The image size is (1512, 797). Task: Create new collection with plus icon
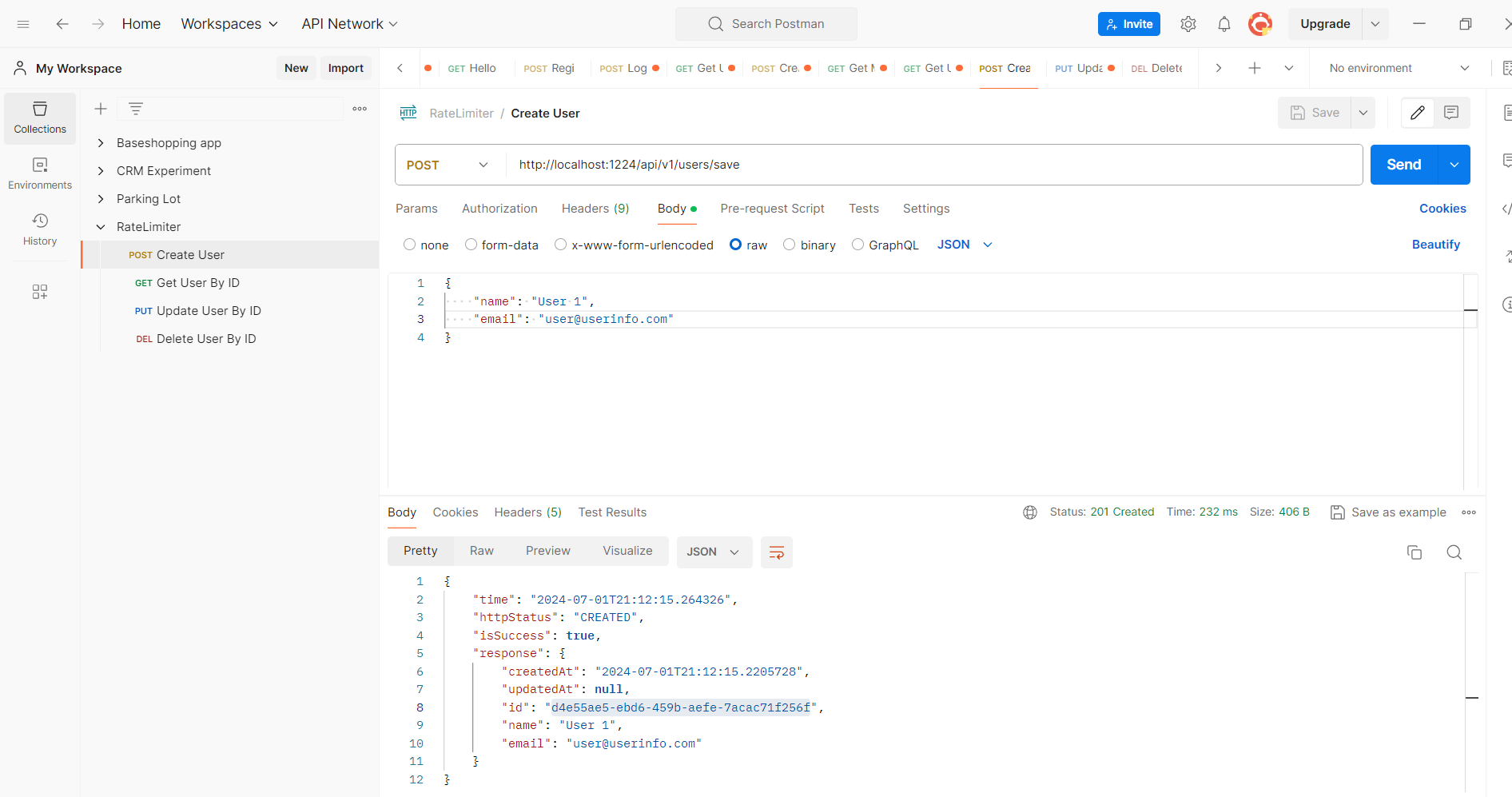click(x=101, y=109)
